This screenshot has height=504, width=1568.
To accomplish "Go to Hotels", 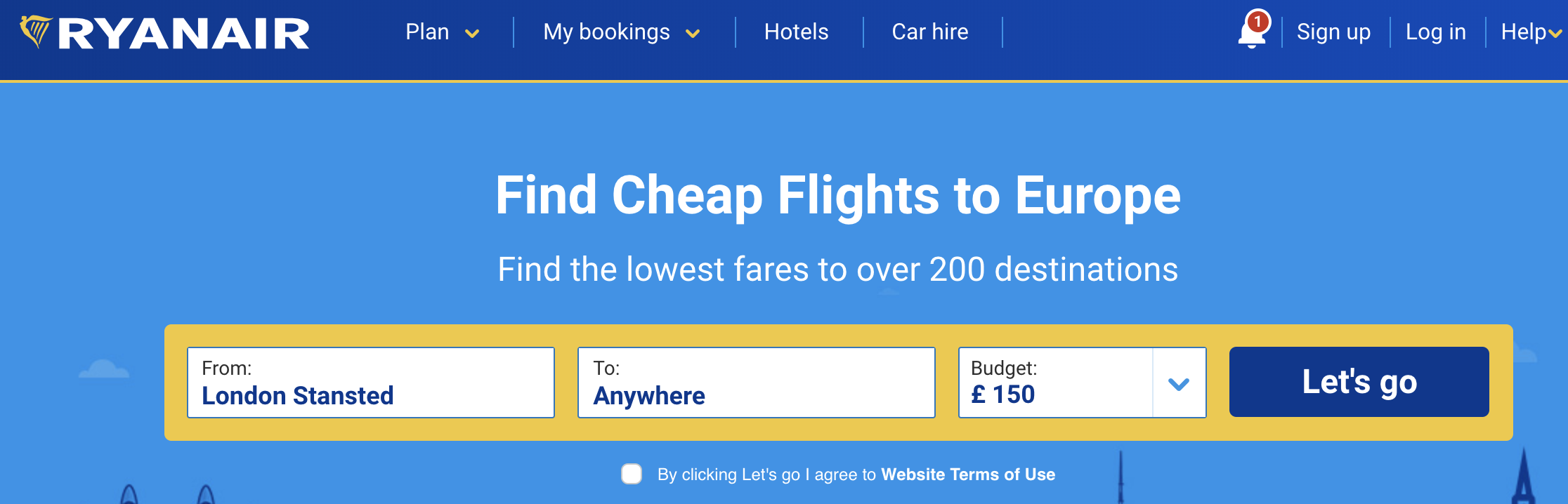I will click(x=796, y=32).
